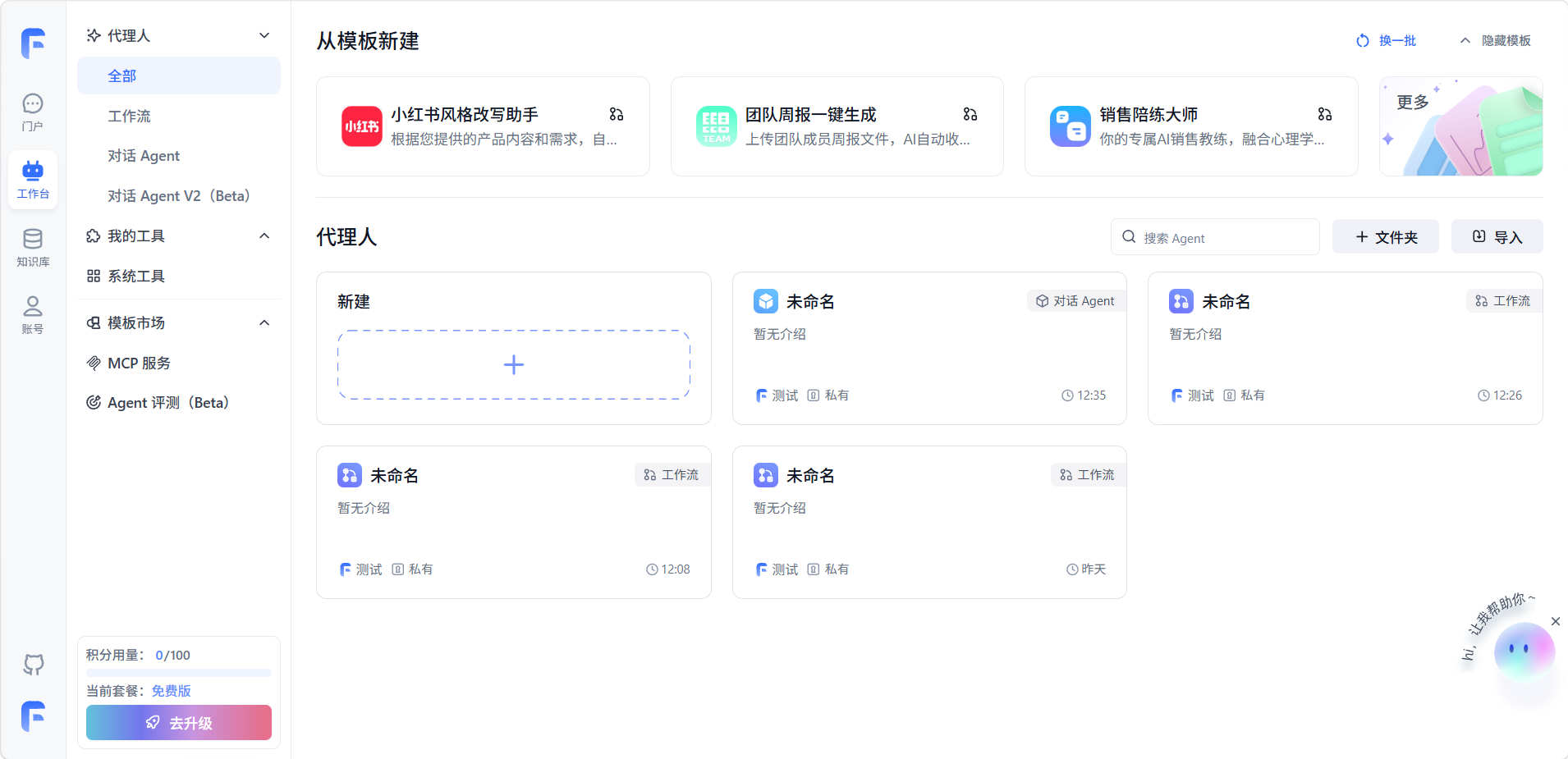Screen dimensions: 1568x759
Task: Open the 门户 portal sidebar icon
Action: (x=33, y=112)
